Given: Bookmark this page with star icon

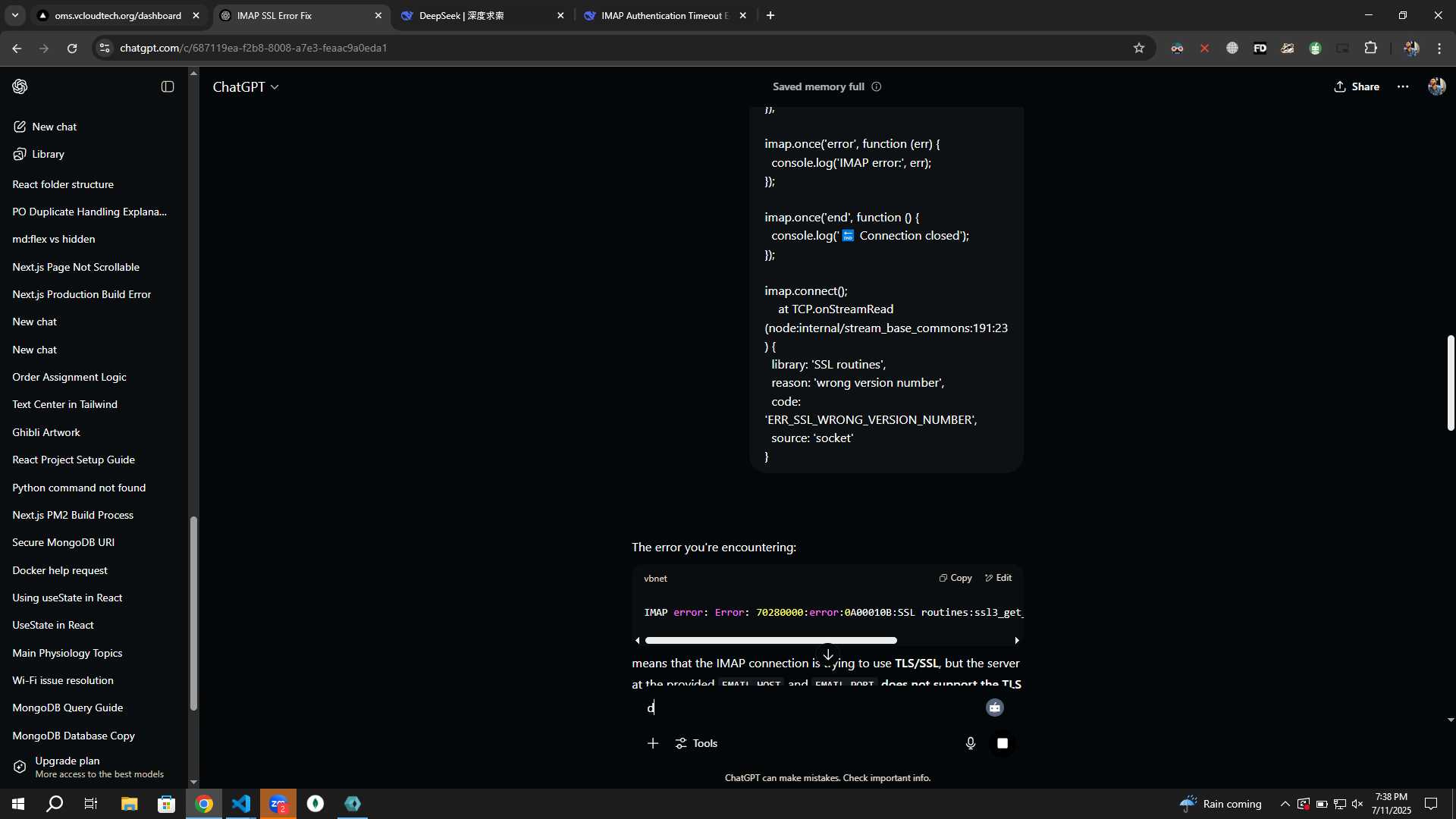Looking at the screenshot, I should pyautogui.click(x=1138, y=48).
